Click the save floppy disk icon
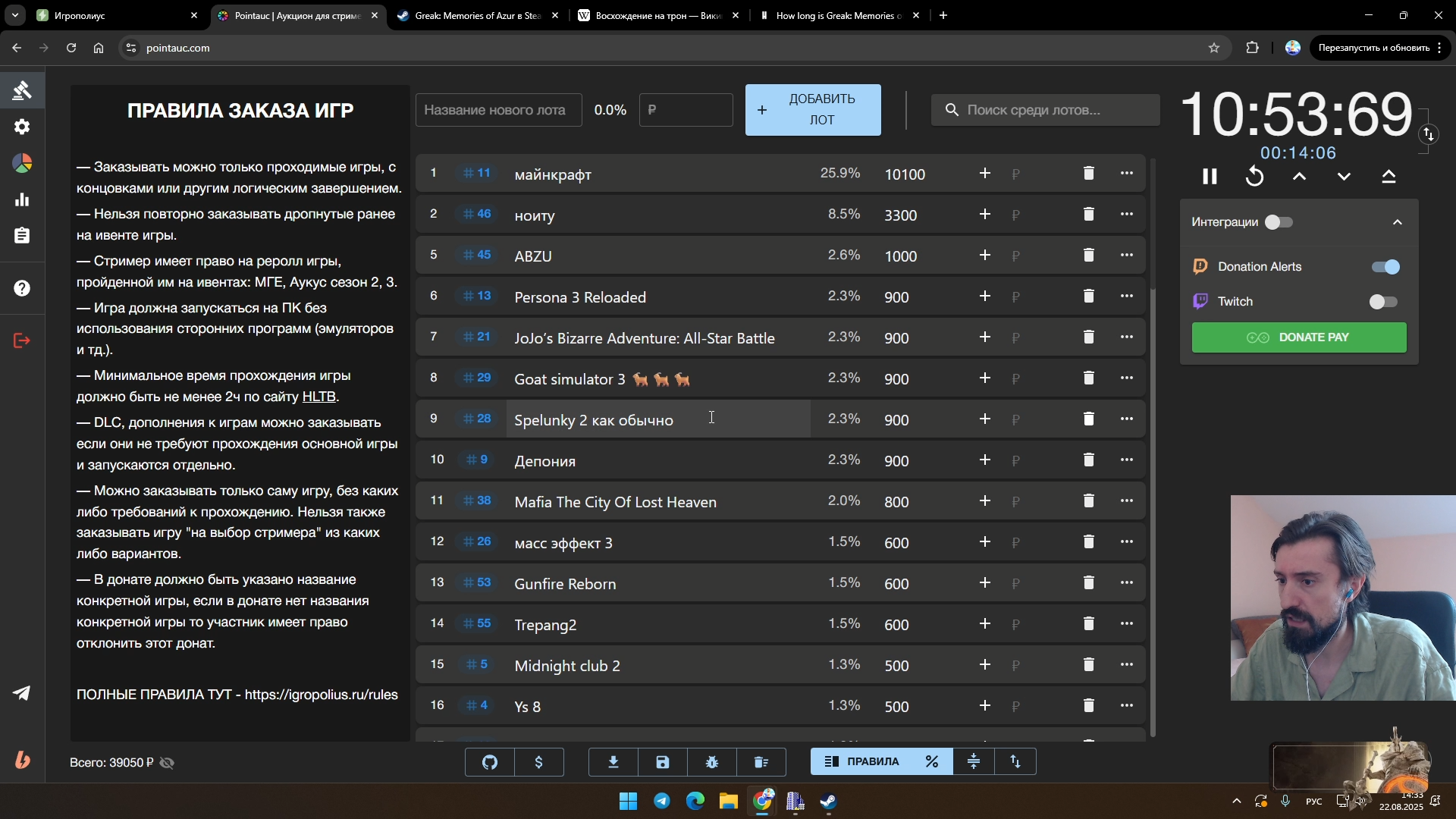 pyautogui.click(x=663, y=762)
